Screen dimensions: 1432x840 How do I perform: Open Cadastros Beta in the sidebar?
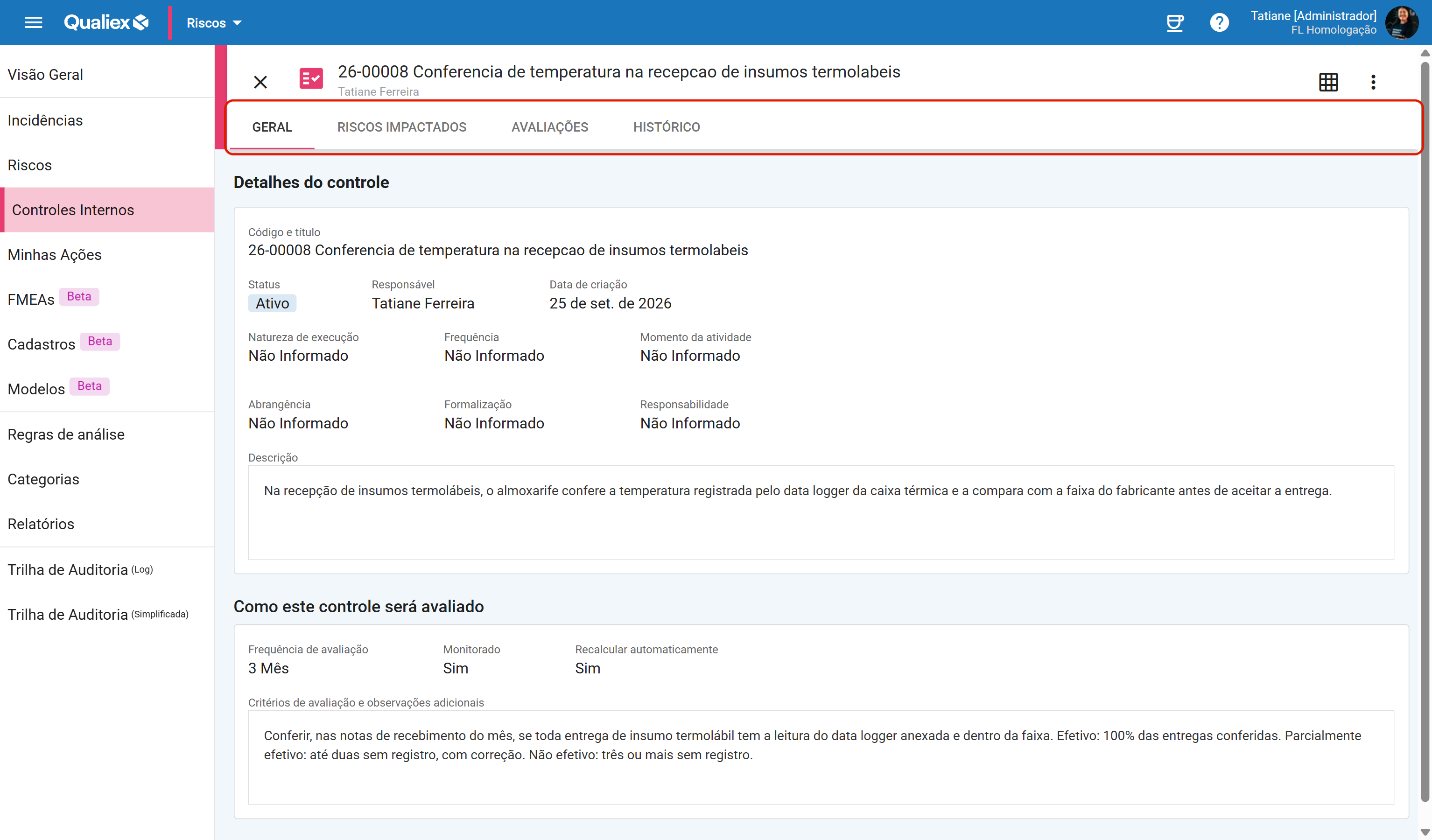coord(107,344)
